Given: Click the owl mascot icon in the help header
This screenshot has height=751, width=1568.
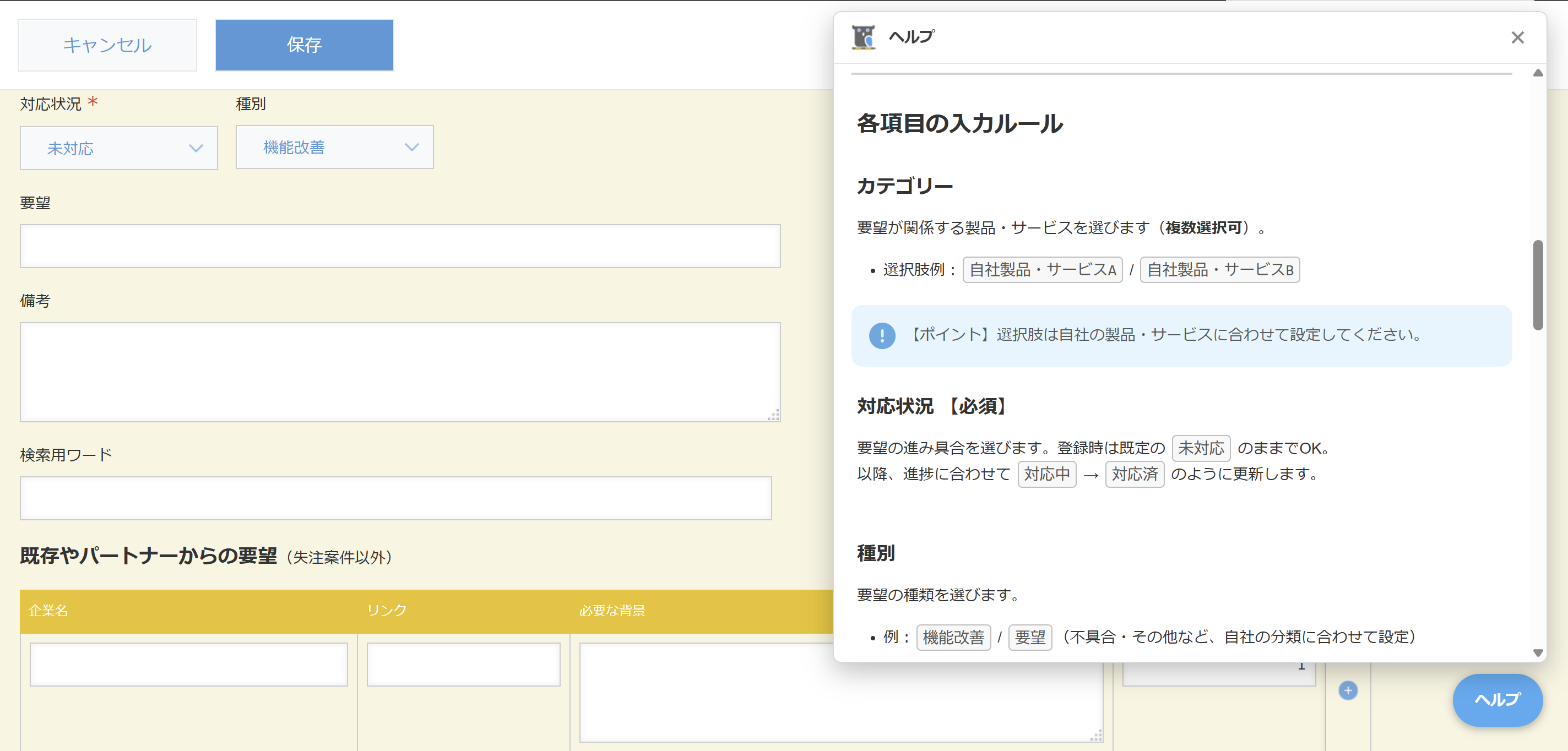Looking at the screenshot, I should (863, 37).
